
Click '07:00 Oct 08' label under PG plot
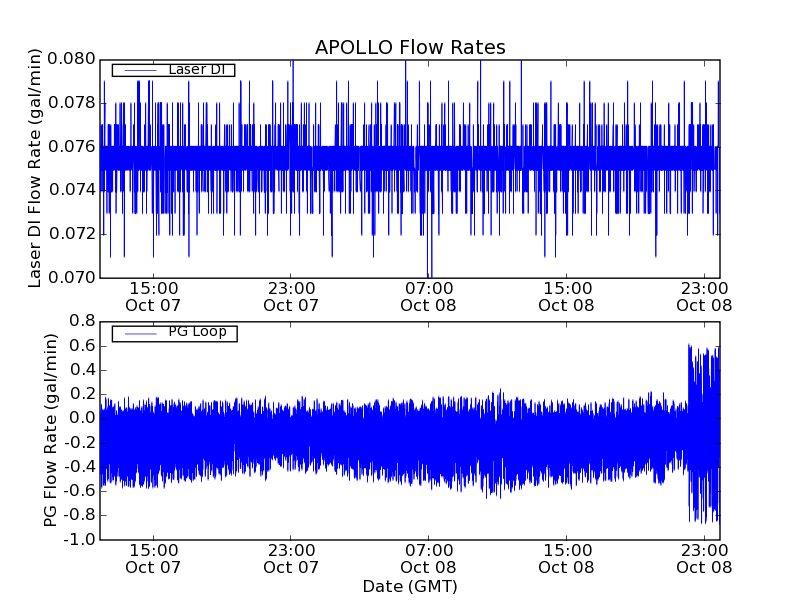point(429,559)
